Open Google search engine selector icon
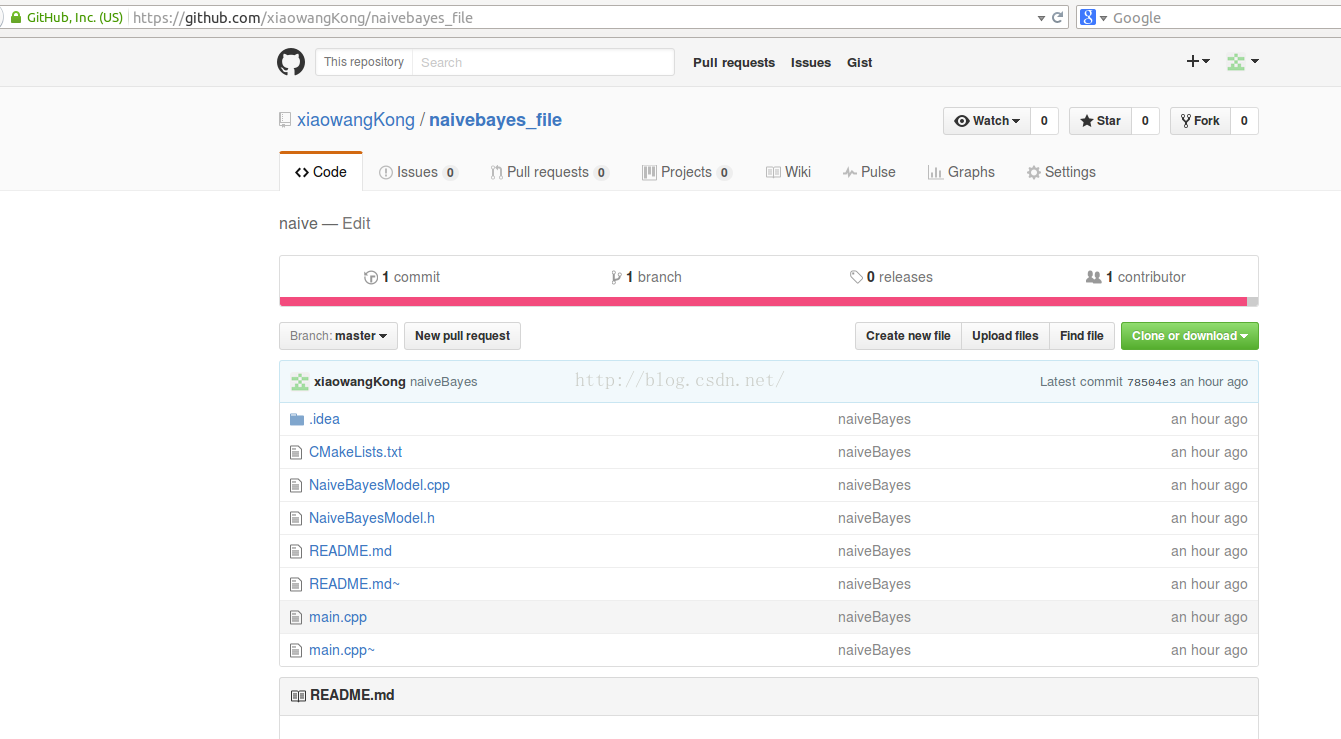1341x739 pixels. (x=1089, y=17)
